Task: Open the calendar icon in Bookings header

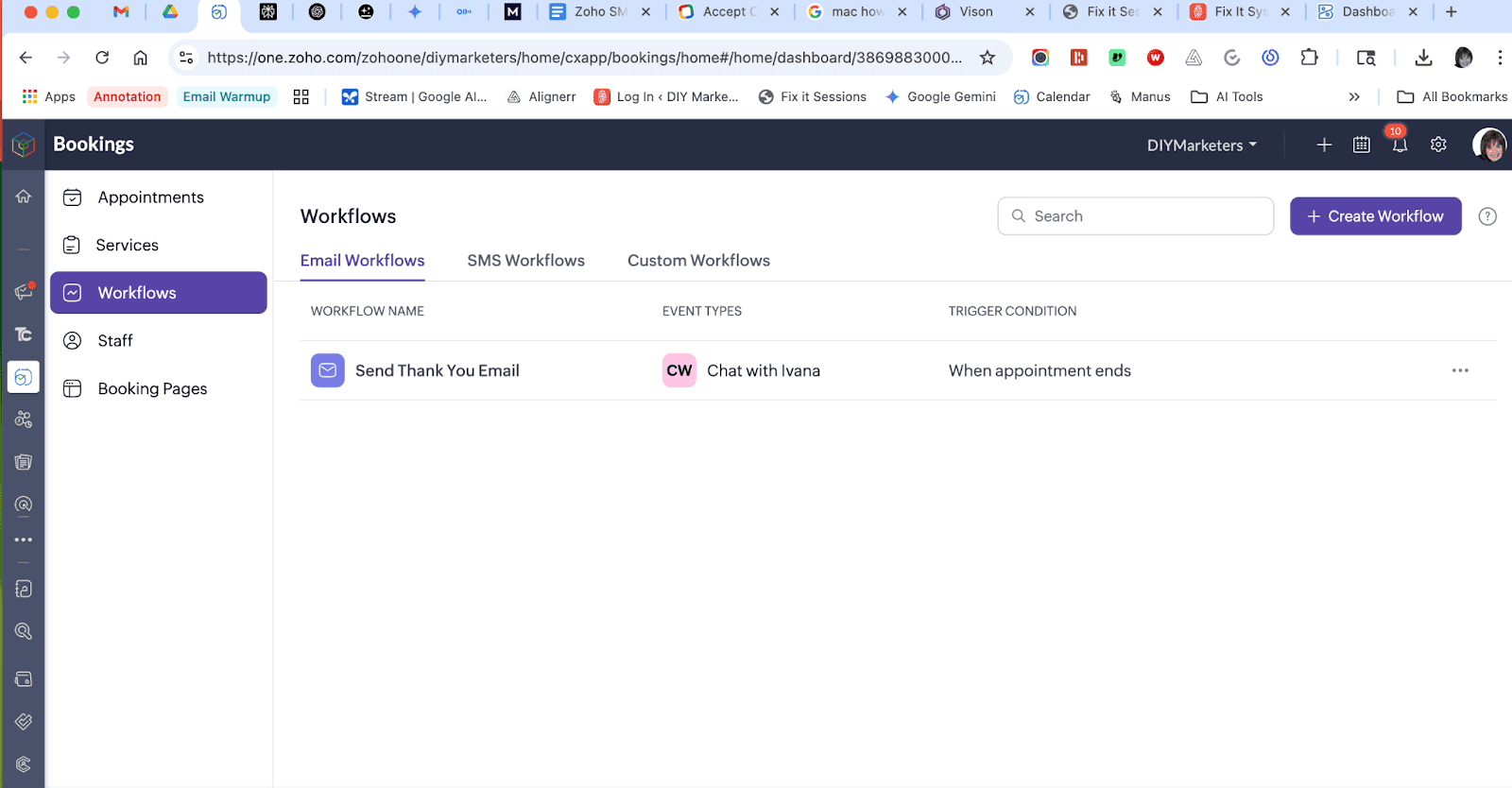Action: click(1362, 145)
